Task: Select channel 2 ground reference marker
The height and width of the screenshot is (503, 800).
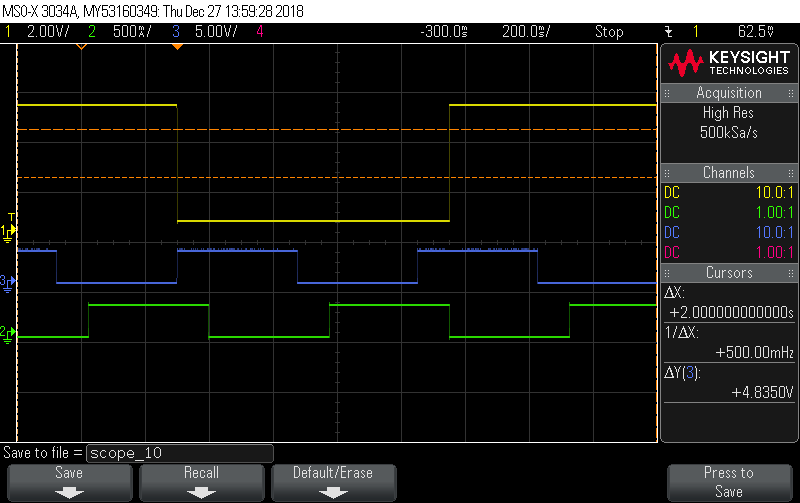Action: [8, 334]
